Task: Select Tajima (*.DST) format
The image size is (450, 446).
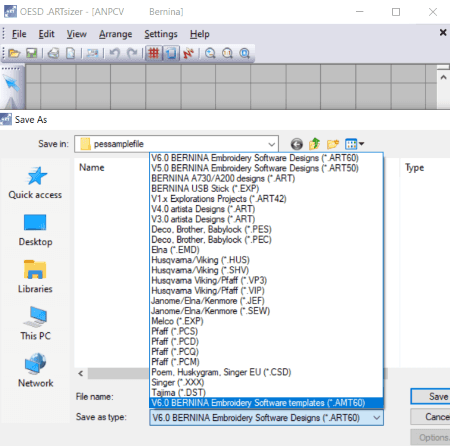Action: pyautogui.click(x=266, y=393)
